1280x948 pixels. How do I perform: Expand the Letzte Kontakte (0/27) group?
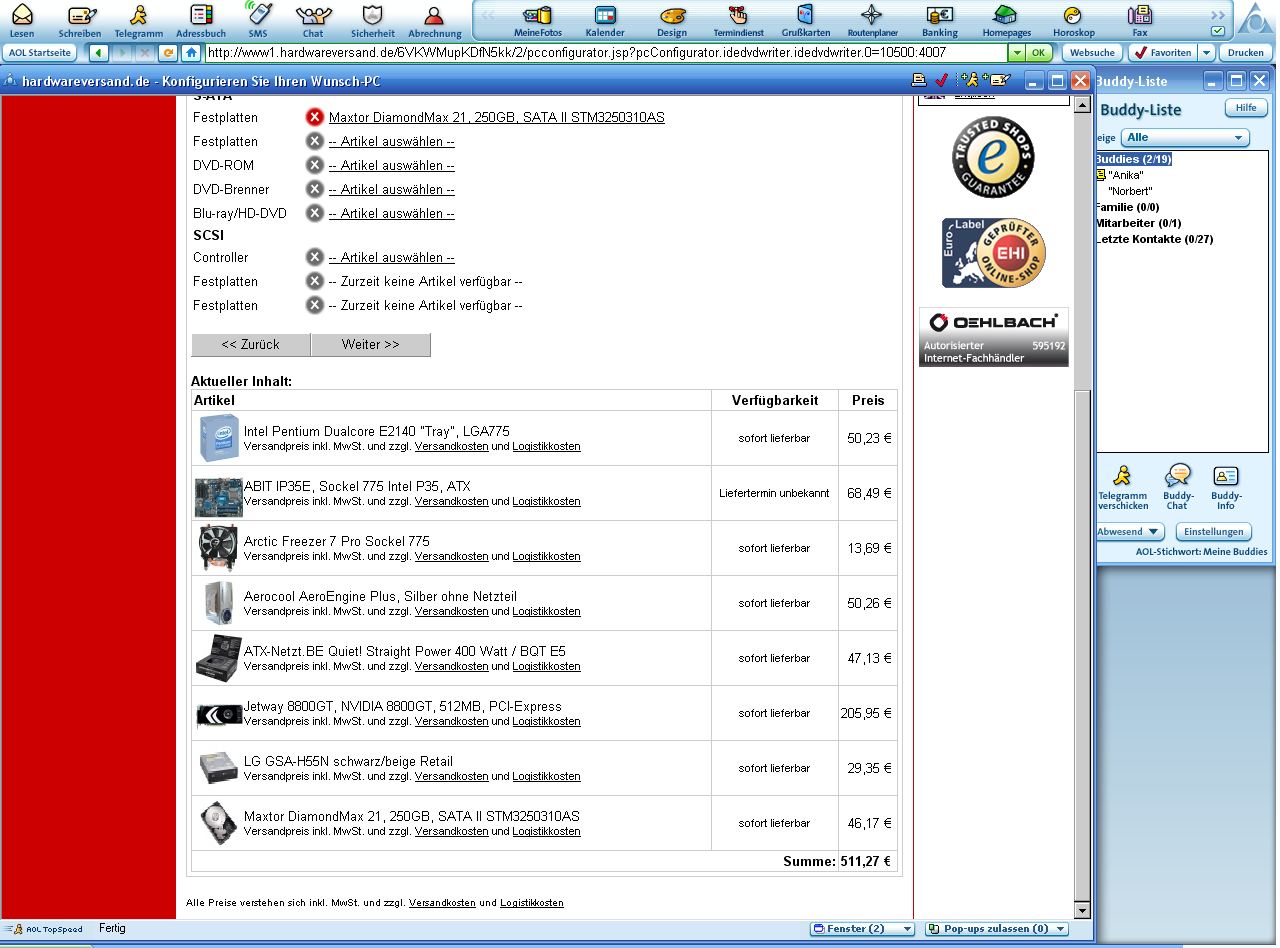tap(1154, 239)
